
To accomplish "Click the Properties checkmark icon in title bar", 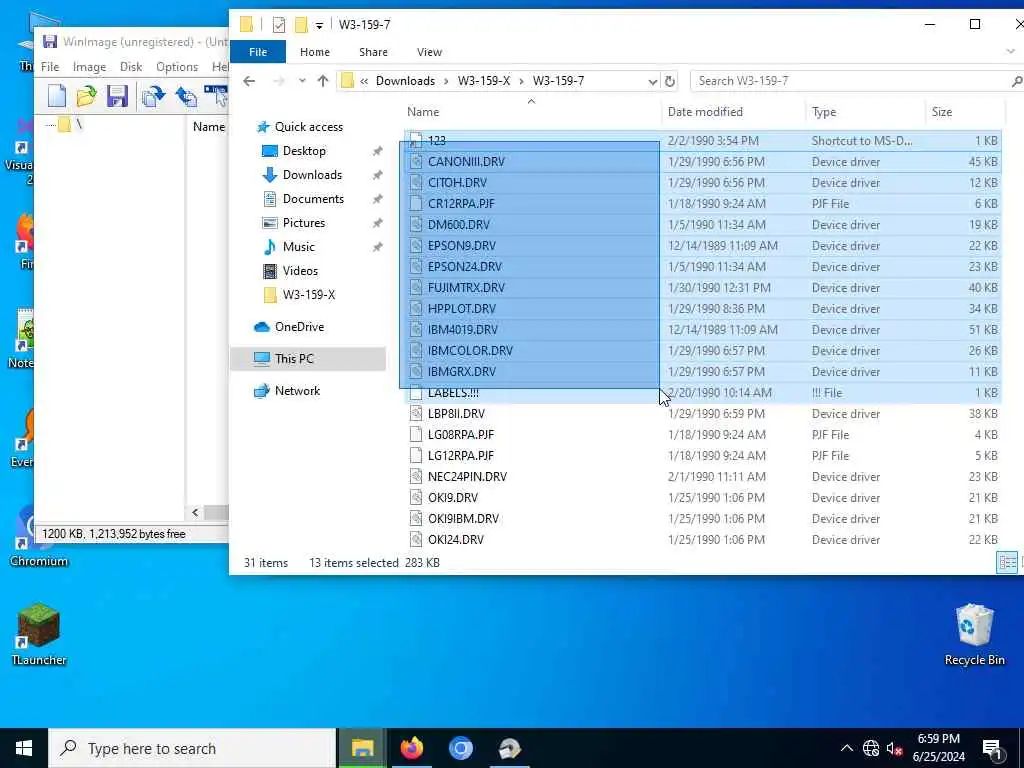I will pos(279,25).
